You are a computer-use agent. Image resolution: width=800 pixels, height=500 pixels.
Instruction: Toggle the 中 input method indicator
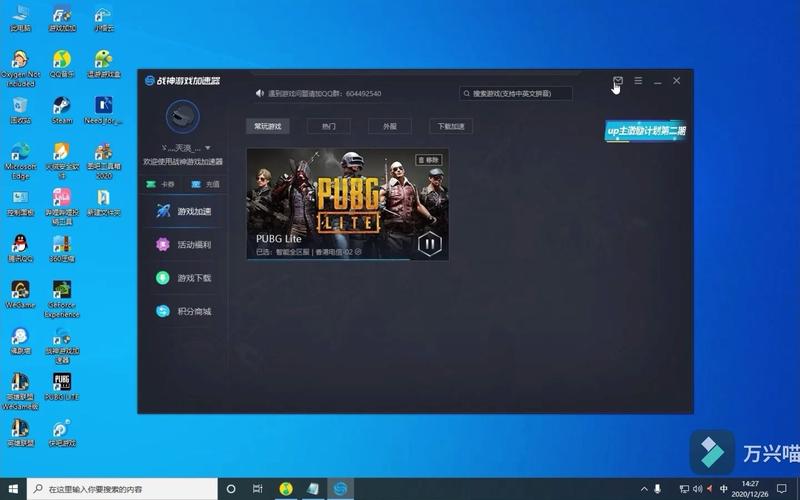click(723, 489)
